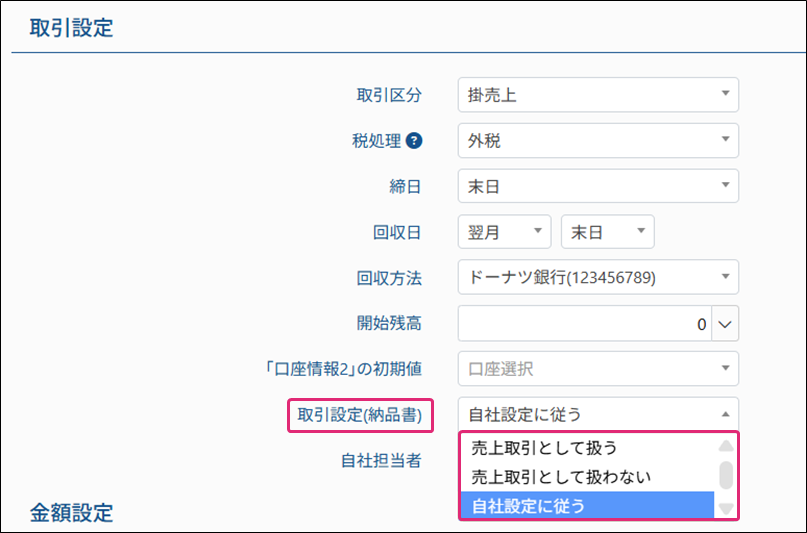Screen dimensions: 807x533
Task: Click the 取引設定(納品書) field label
Action: click(x=360, y=414)
